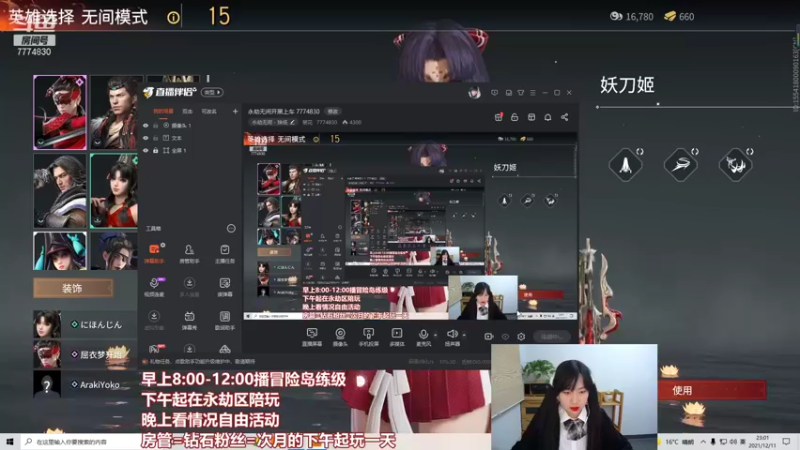Switch to the third scene tab in 直播伴侣
This screenshot has height=450, width=800.
point(209,111)
